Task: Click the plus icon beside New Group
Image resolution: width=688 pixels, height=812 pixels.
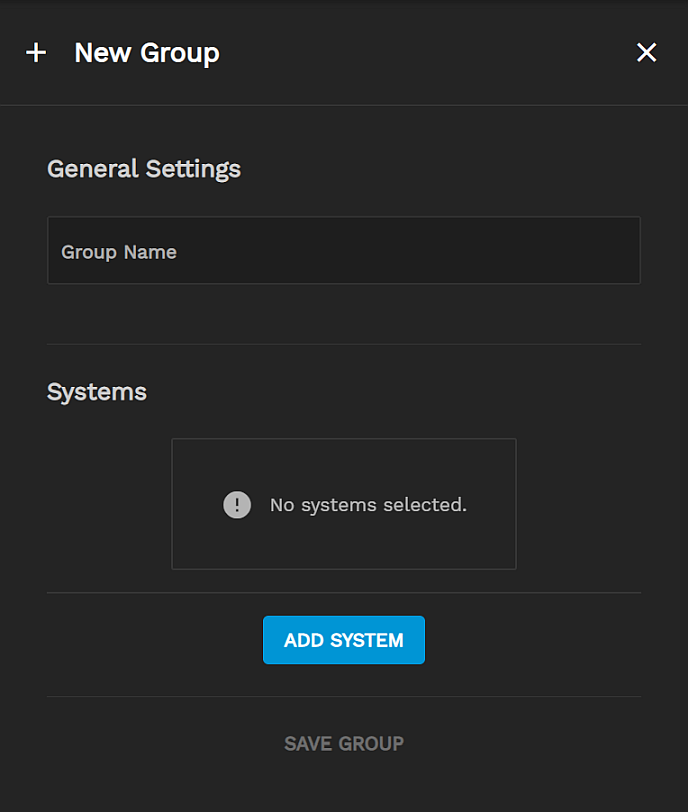Action: (36, 53)
